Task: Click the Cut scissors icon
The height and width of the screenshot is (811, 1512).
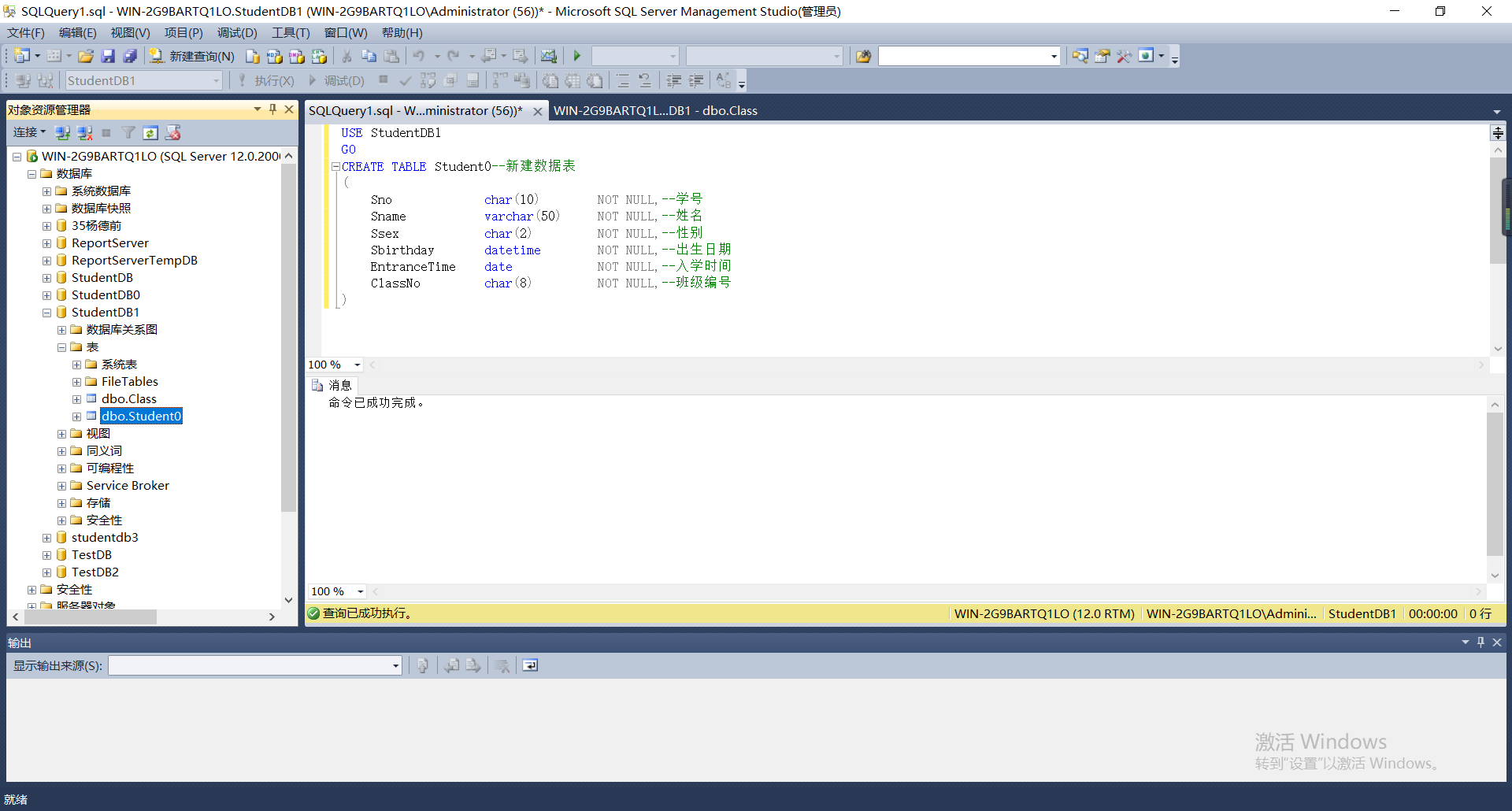Action: (x=346, y=56)
